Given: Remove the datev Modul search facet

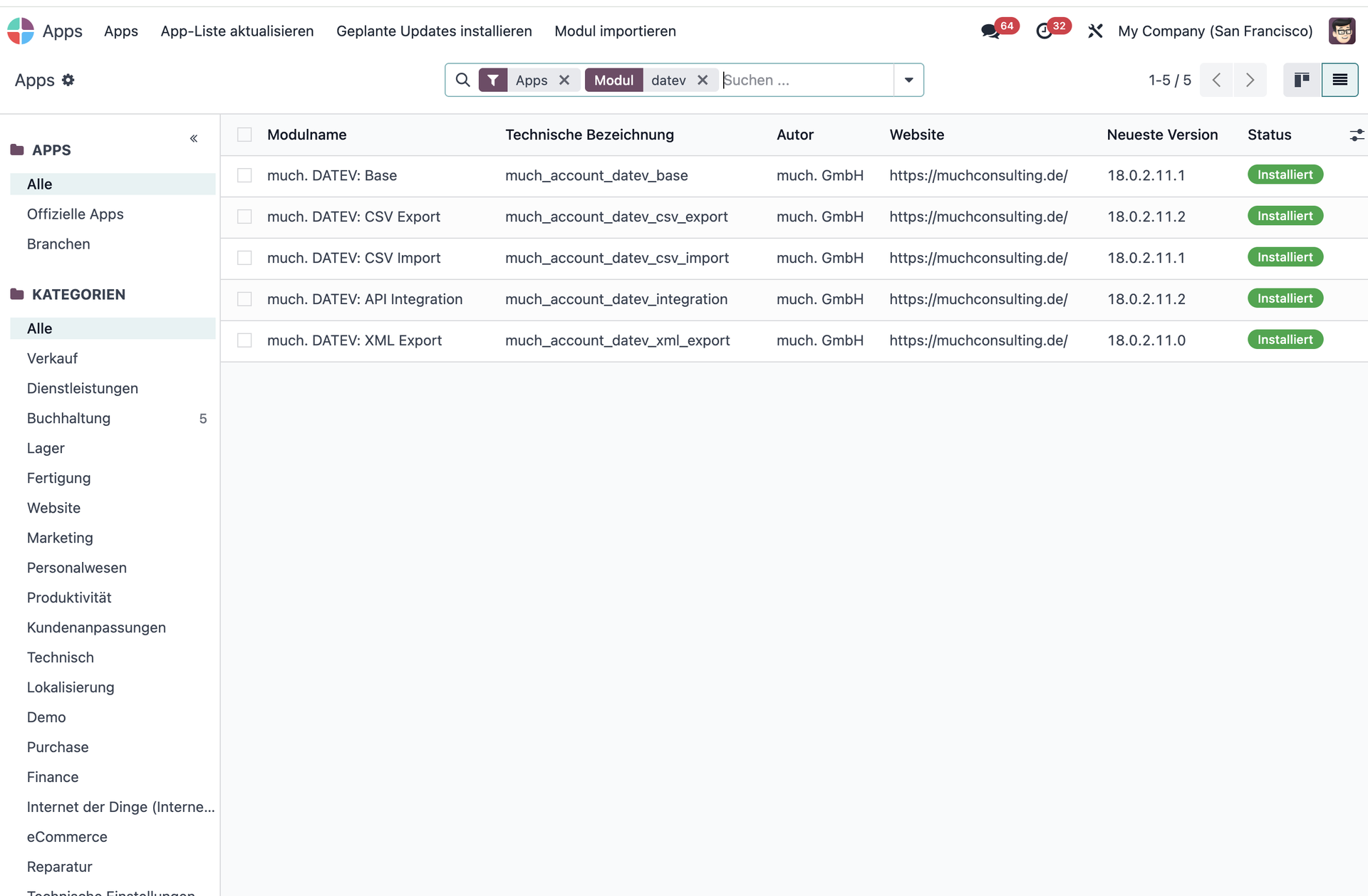Looking at the screenshot, I should (703, 80).
